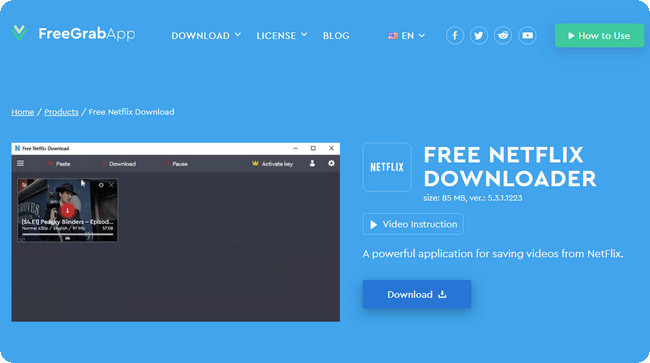Maximize the Free Netflix Download window
This screenshot has height=363, width=650.
tap(313, 148)
